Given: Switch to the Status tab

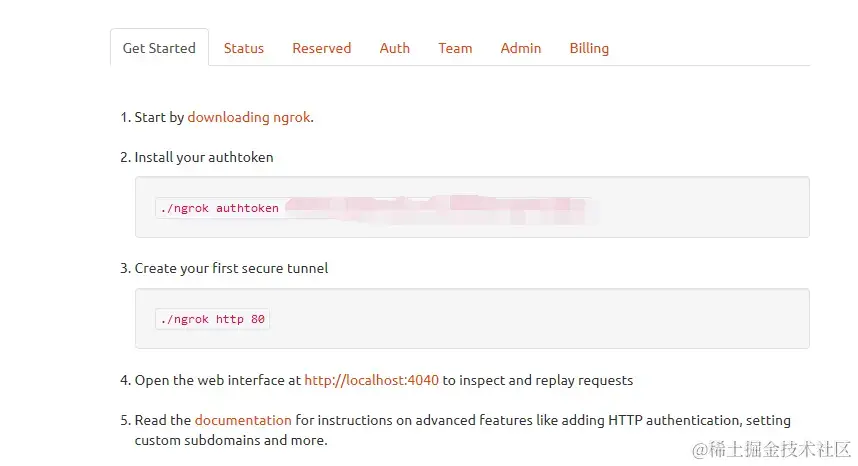Looking at the screenshot, I should [244, 48].
